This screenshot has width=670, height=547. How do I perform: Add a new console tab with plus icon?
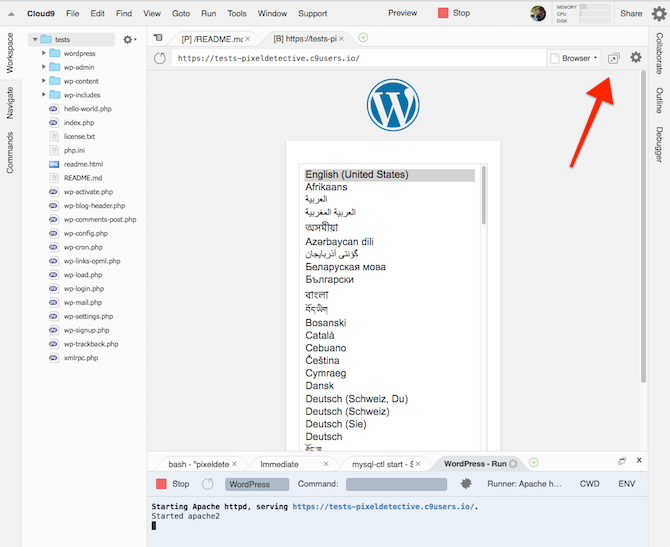pos(534,462)
